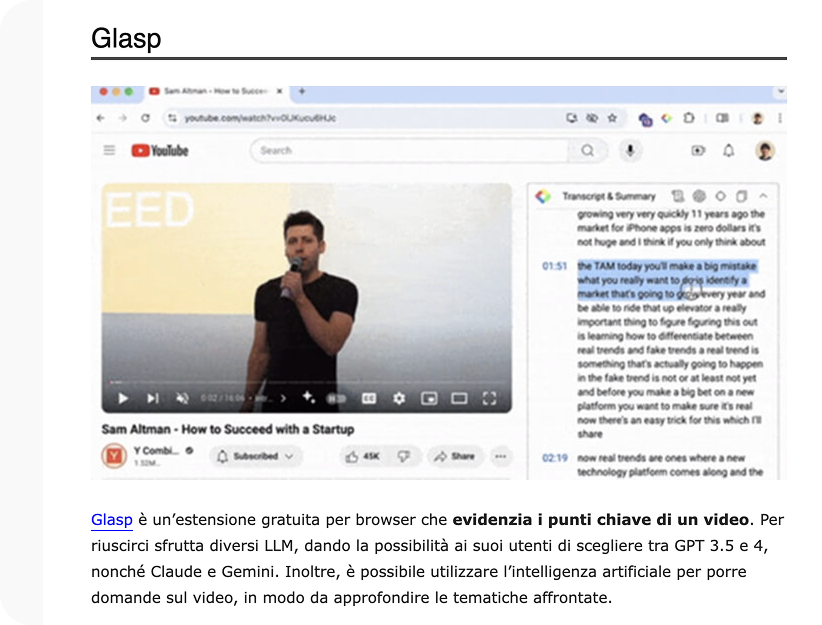Bookmark the page with the star icon
Screen dimensions: 822x625
612,118
